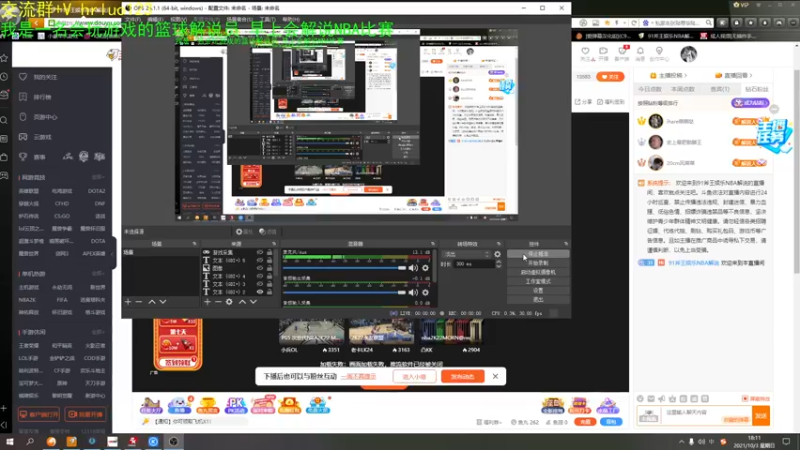This screenshot has width=800, height=450.
Task: Toggle visibility eye of 文本 (GDI+) 4 source
Action: (260, 276)
